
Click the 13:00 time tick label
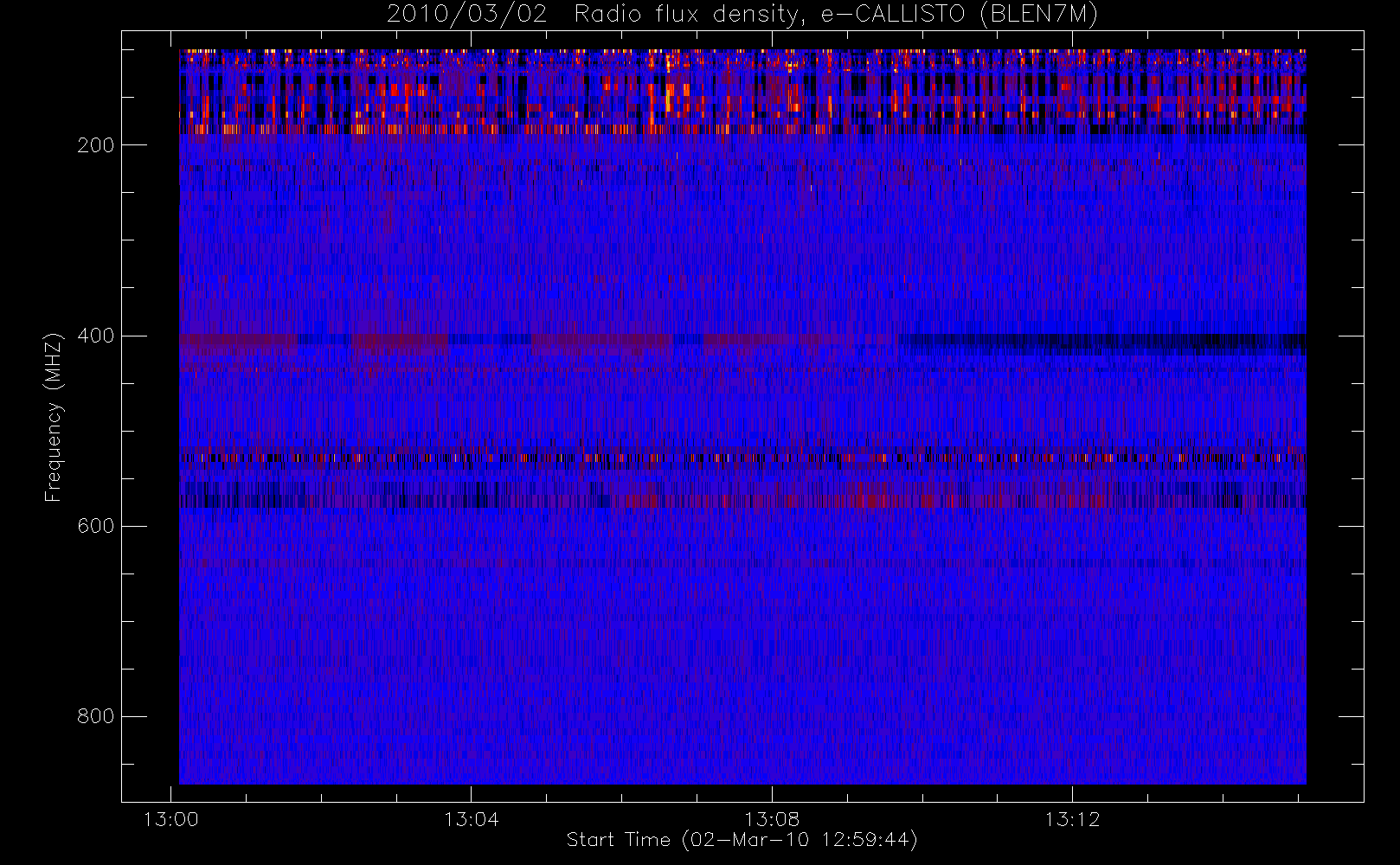[170, 819]
